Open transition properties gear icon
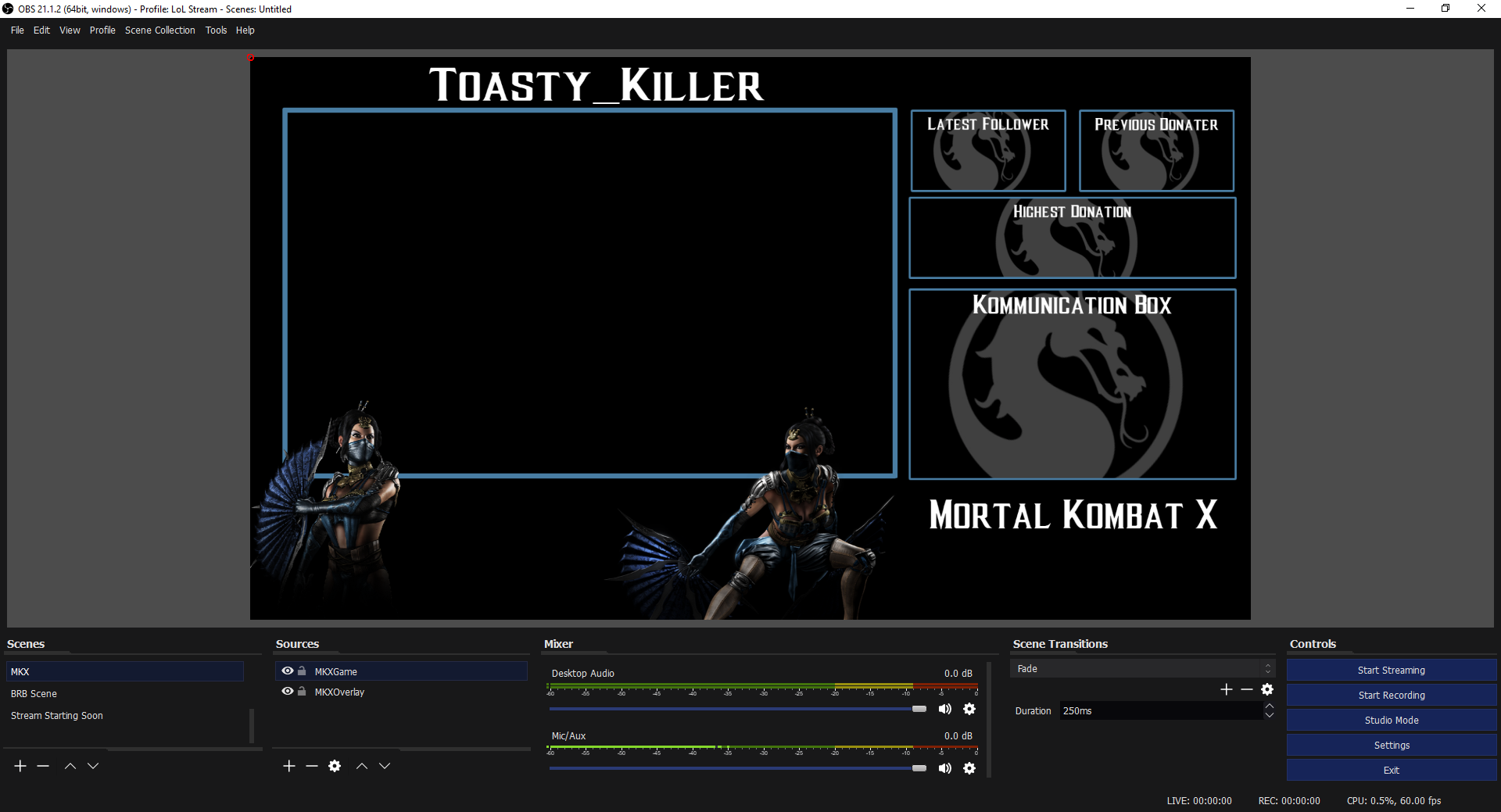Viewport: 1501px width, 812px height. coord(1267,689)
